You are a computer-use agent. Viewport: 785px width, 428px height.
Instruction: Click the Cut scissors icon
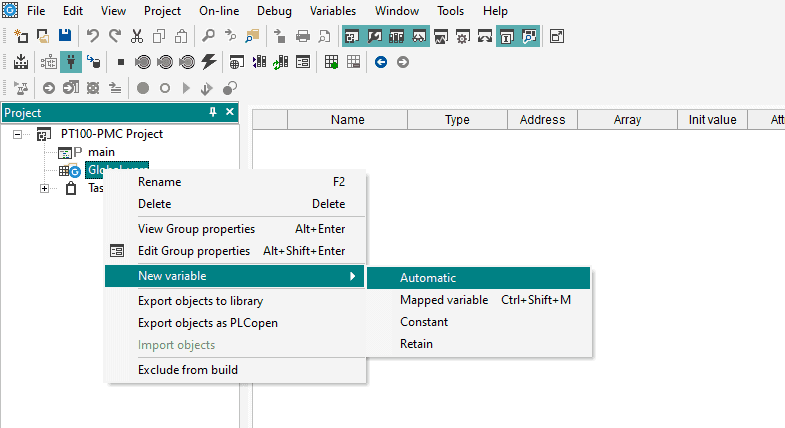[x=137, y=36]
